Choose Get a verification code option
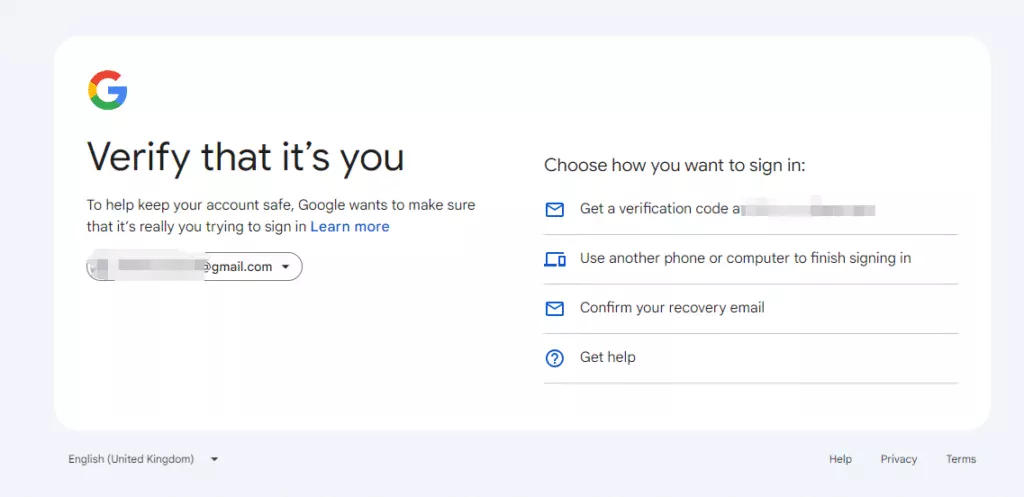This screenshot has height=497, width=1024. (x=751, y=210)
